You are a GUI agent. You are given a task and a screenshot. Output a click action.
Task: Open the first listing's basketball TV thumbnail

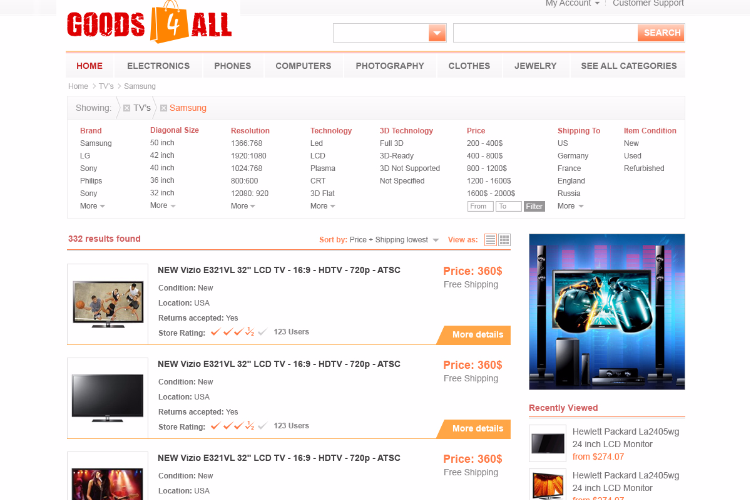click(108, 304)
